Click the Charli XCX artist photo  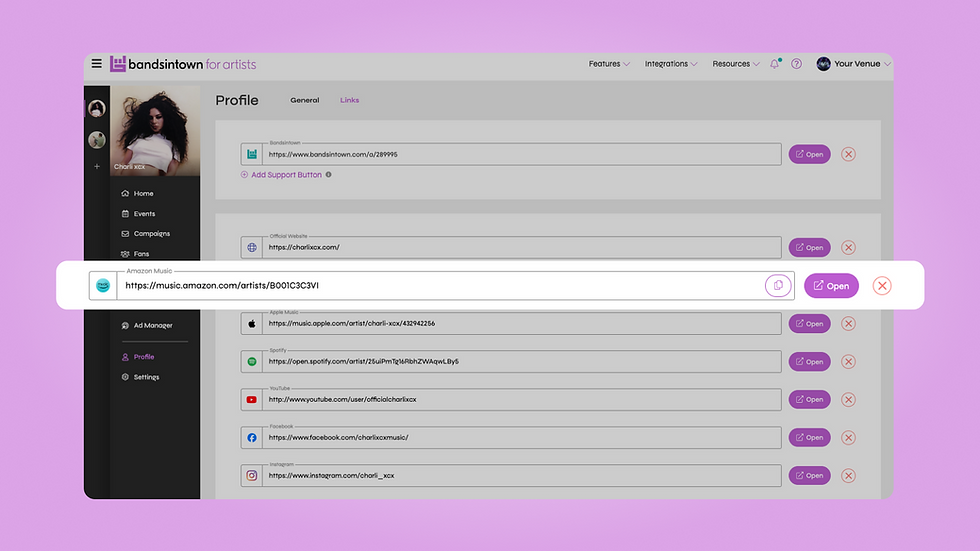pyautogui.click(x=156, y=131)
